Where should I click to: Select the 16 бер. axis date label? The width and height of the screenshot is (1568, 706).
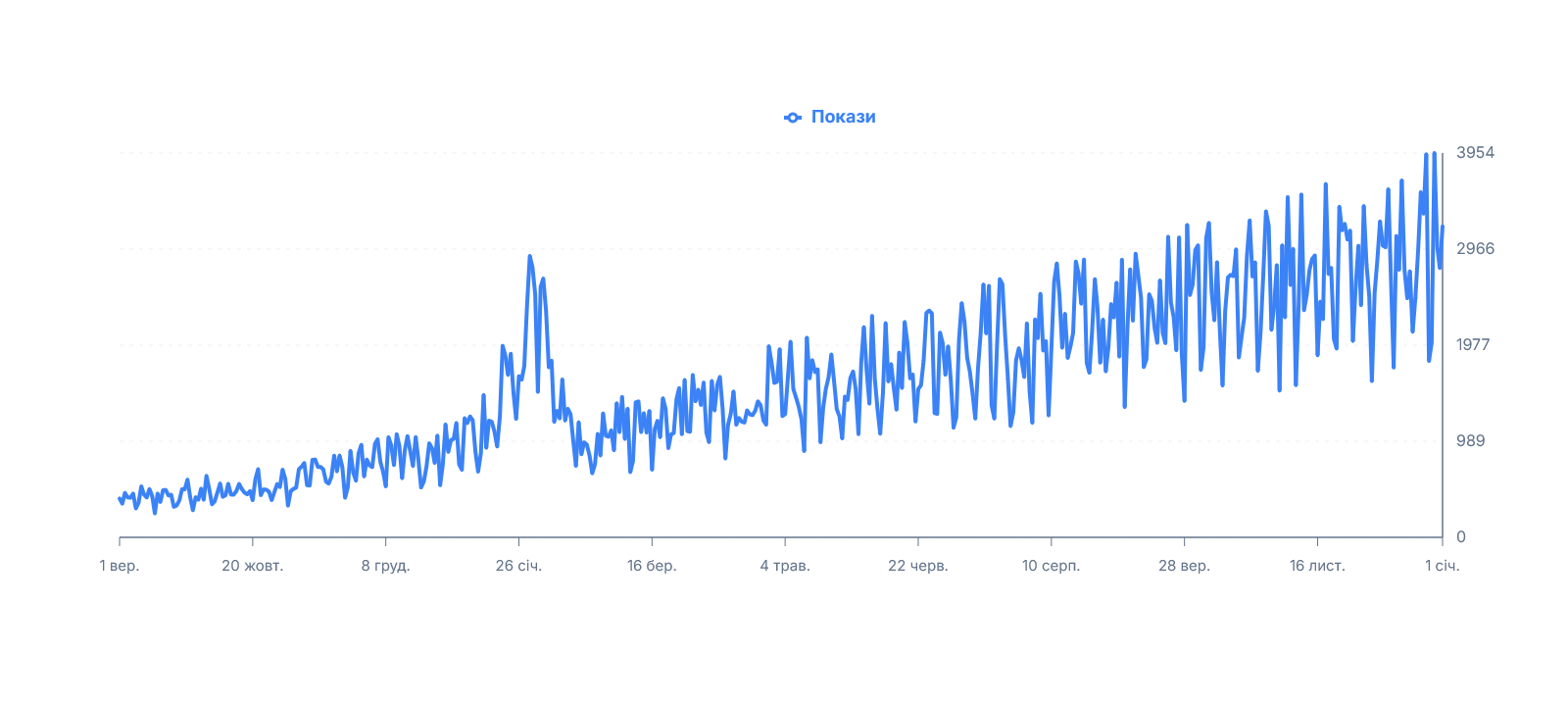(652, 566)
